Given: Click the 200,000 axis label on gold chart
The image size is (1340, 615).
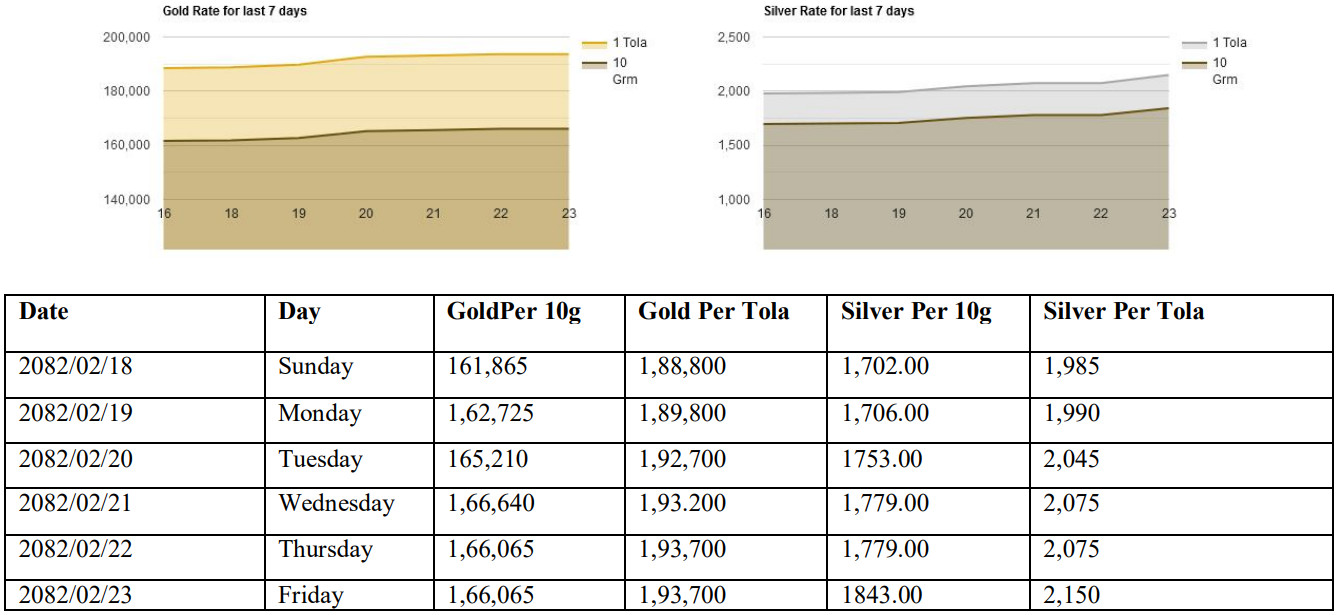Looking at the screenshot, I should pyautogui.click(x=126, y=37).
